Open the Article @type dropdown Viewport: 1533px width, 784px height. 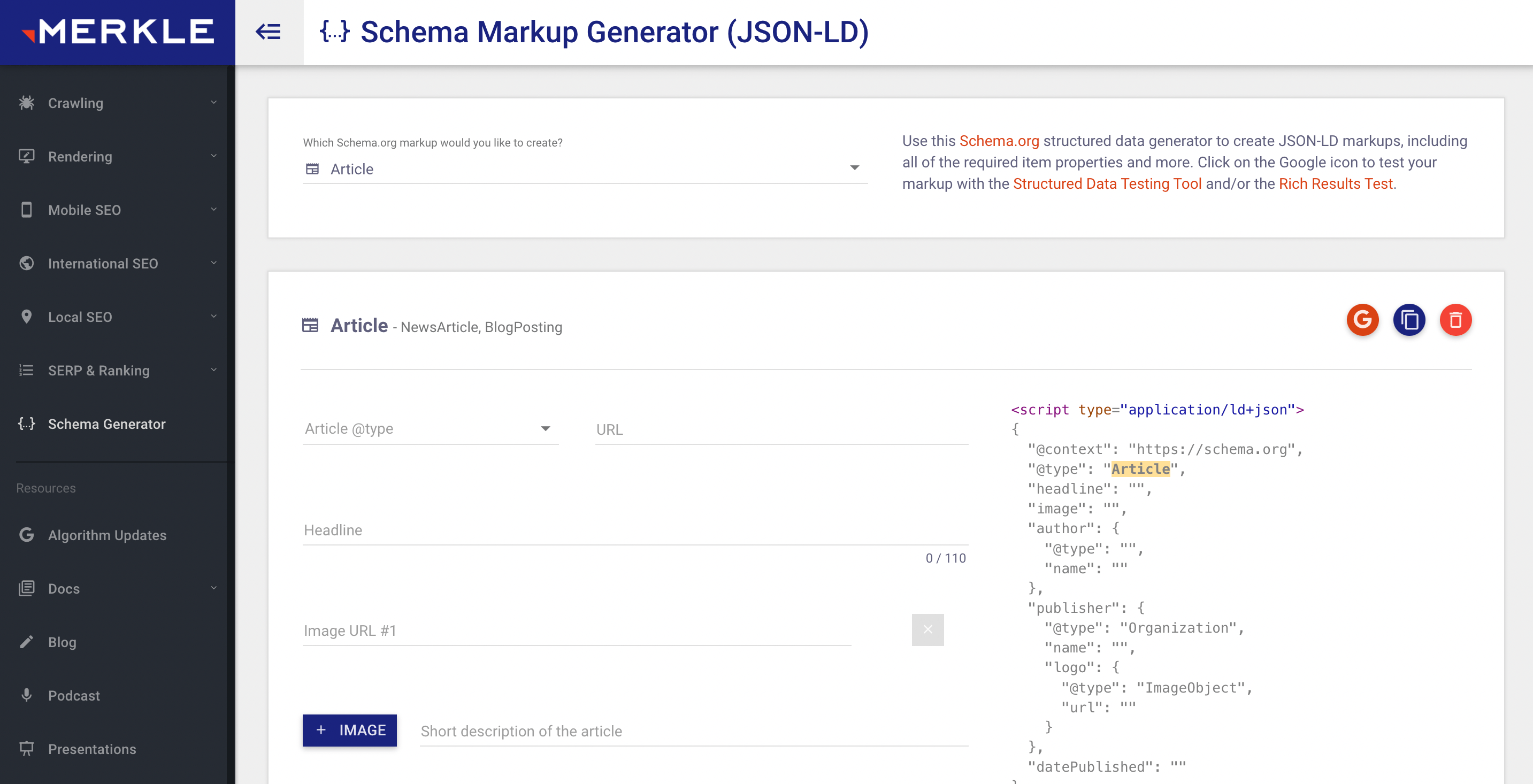(x=430, y=429)
